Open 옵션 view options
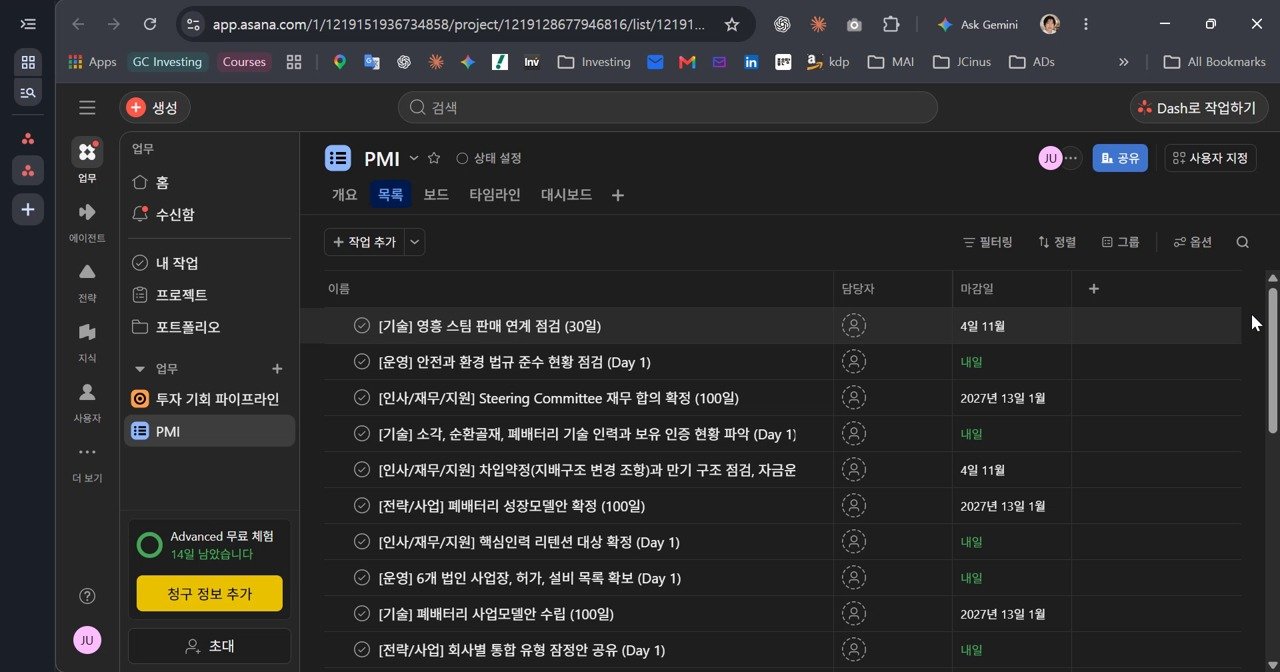 (x=1192, y=242)
